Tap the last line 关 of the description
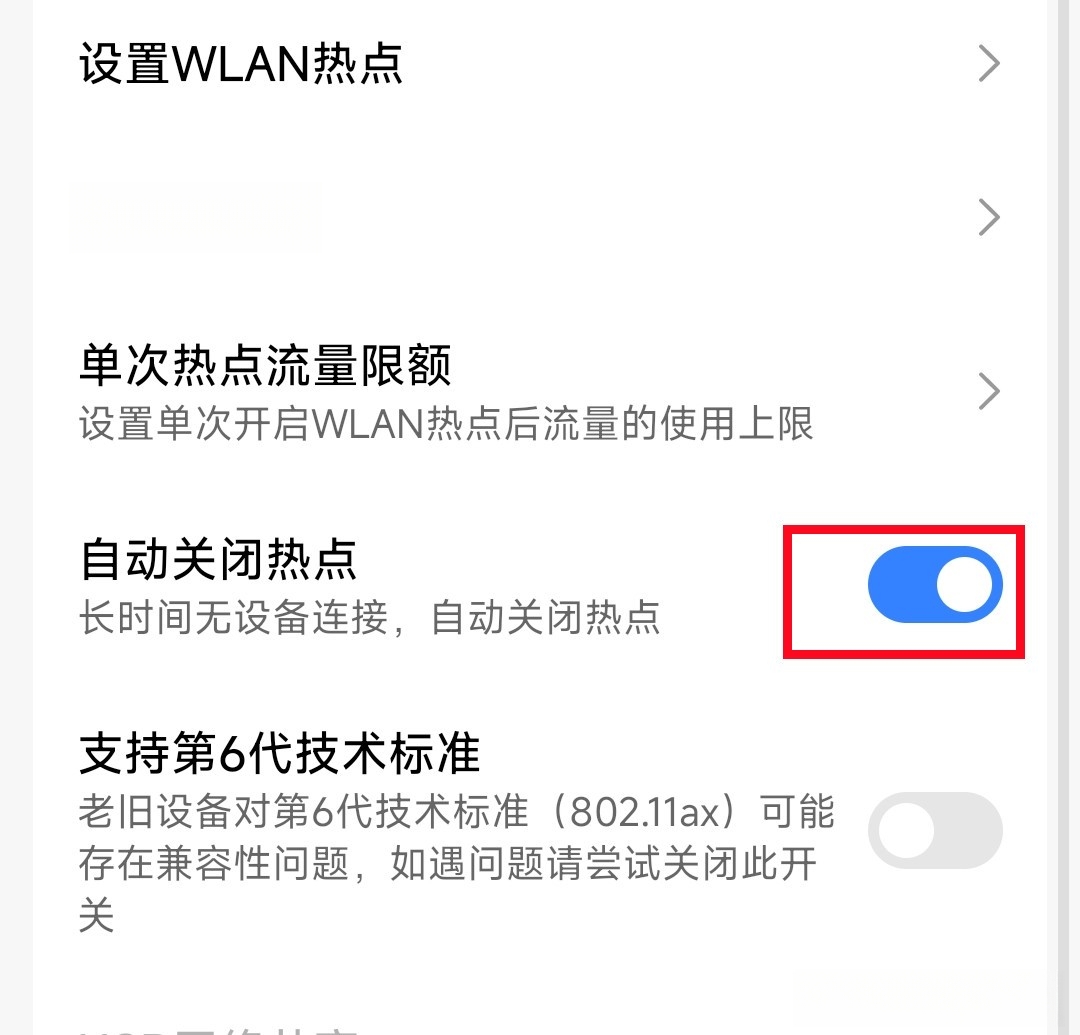Viewport: 1080px width, 1035px height. [x=96, y=915]
